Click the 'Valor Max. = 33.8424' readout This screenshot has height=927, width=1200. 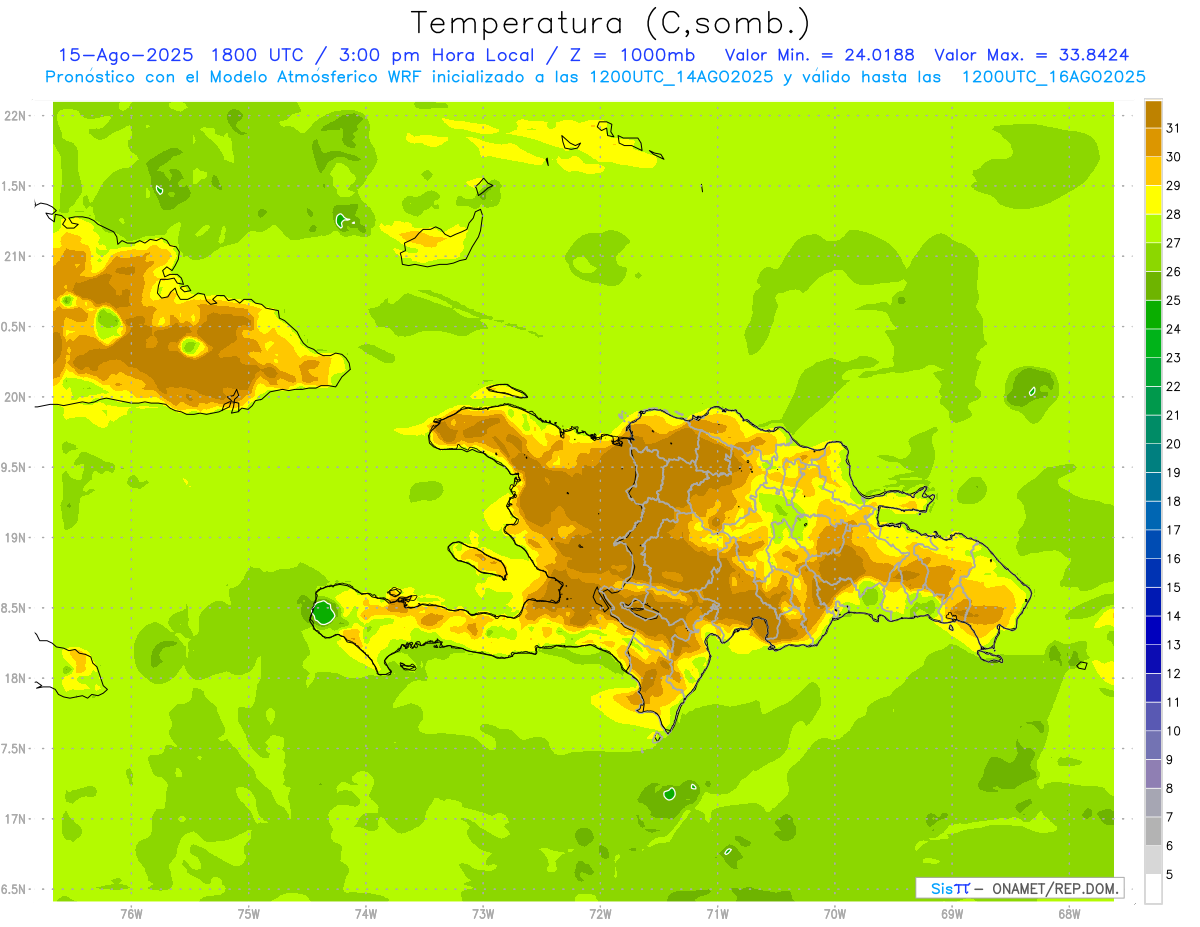pos(1032,55)
